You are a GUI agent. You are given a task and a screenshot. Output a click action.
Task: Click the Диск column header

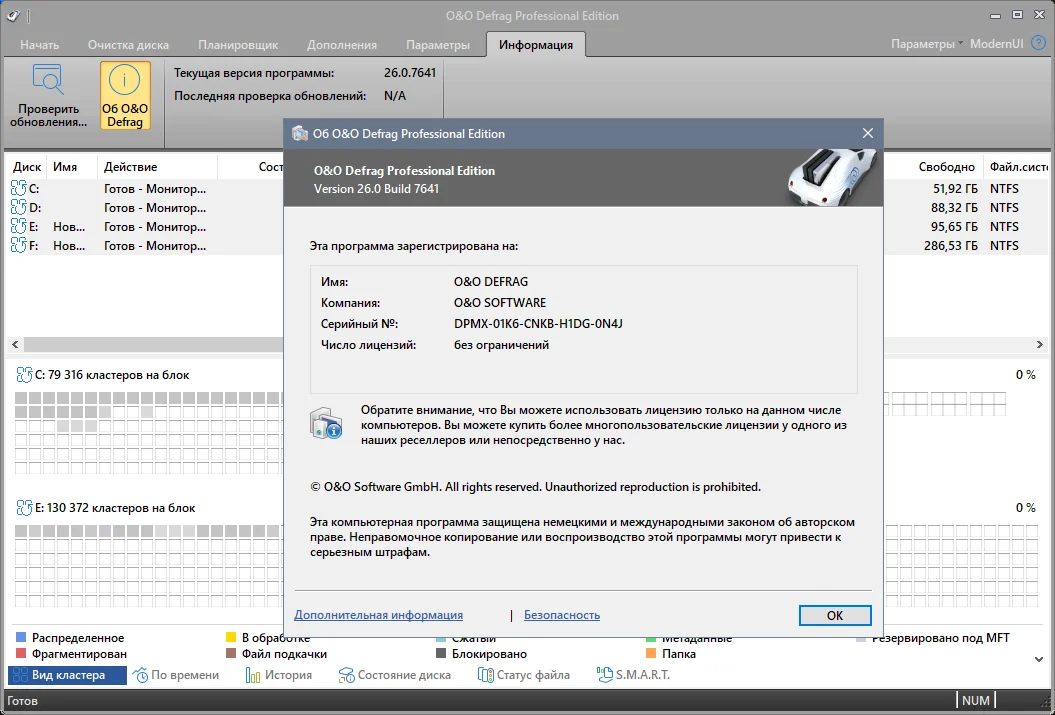pyautogui.click(x=28, y=167)
